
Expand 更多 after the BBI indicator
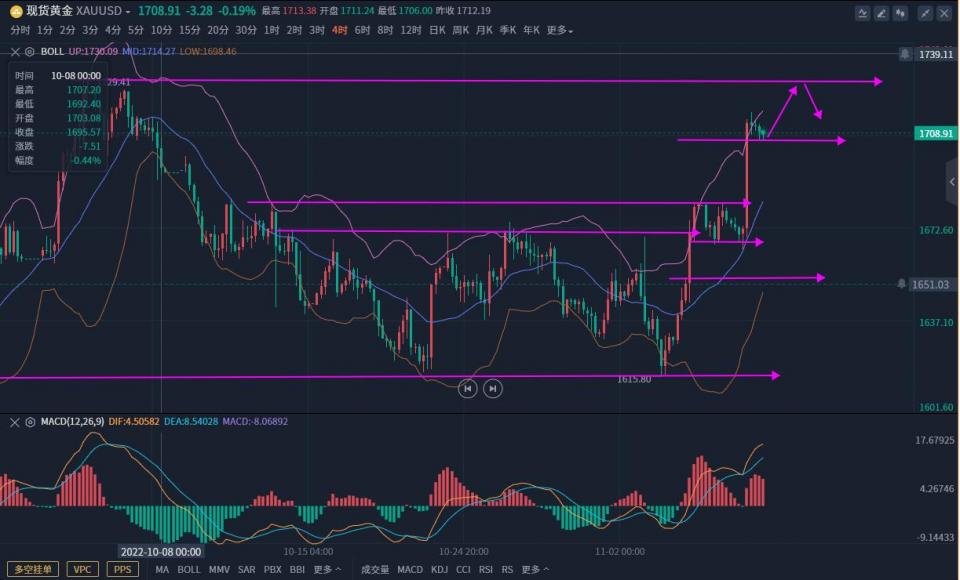pos(327,569)
